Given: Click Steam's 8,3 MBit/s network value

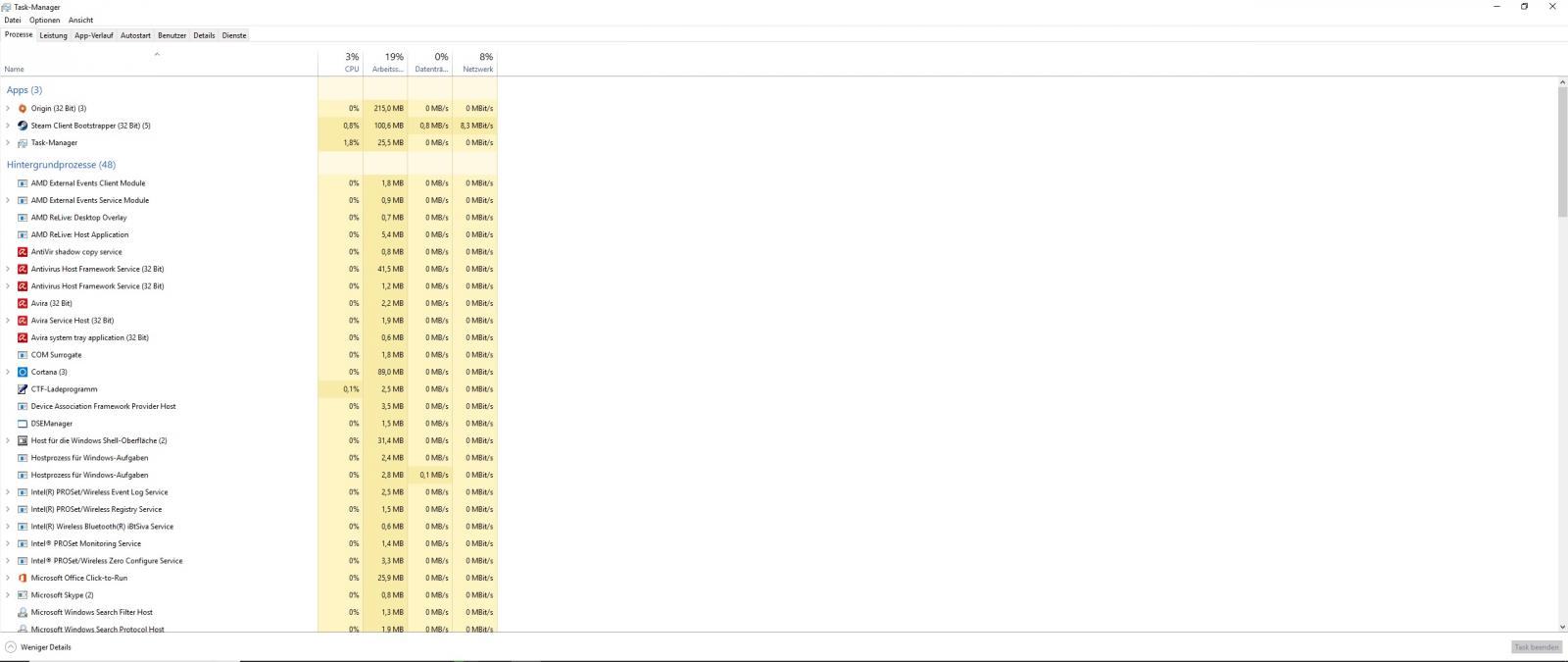Looking at the screenshot, I should click(476, 126).
